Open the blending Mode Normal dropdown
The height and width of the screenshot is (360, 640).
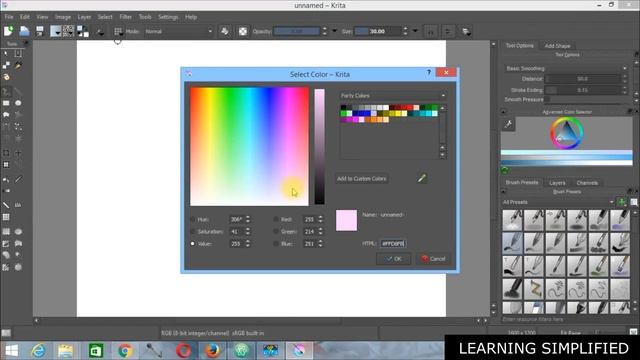pyautogui.click(x=178, y=31)
